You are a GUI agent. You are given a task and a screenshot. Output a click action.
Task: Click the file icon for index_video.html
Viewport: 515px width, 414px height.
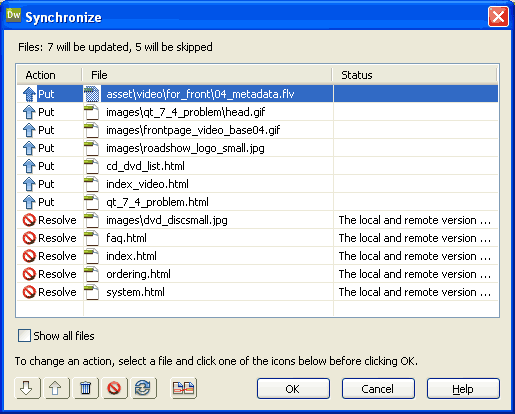[91, 184]
